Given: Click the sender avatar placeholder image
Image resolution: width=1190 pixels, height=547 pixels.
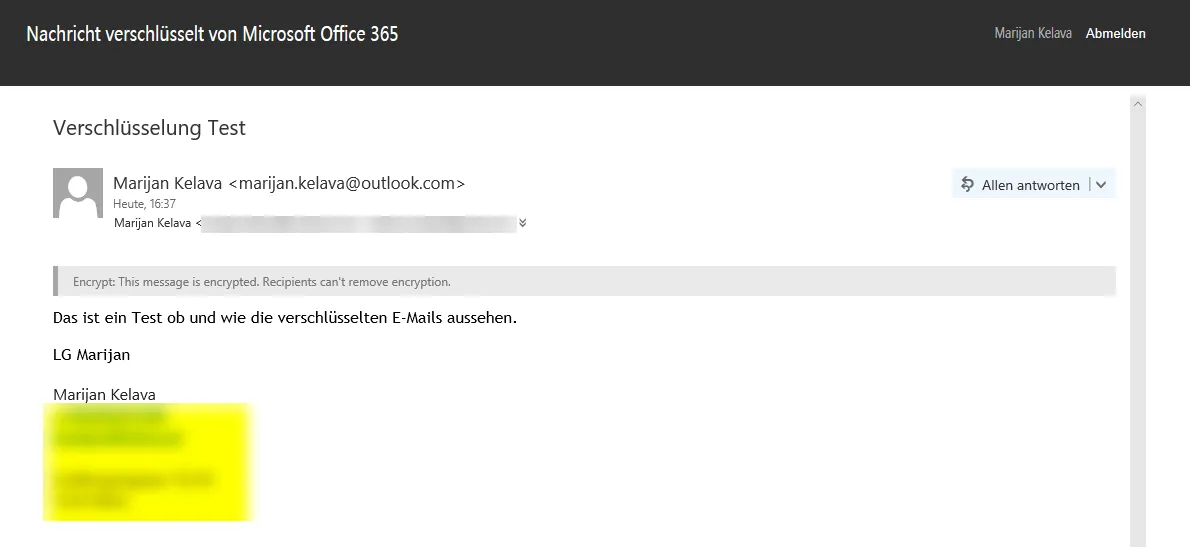Looking at the screenshot, I should [78, 193].
